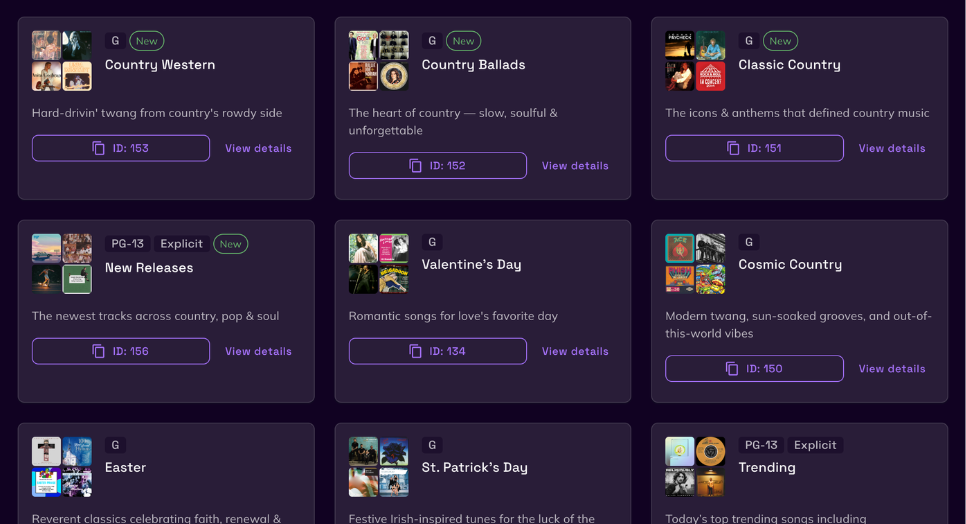Click the New badge on New Releases
The width and height of the screenshot is (966, 524).
(230, 244)
